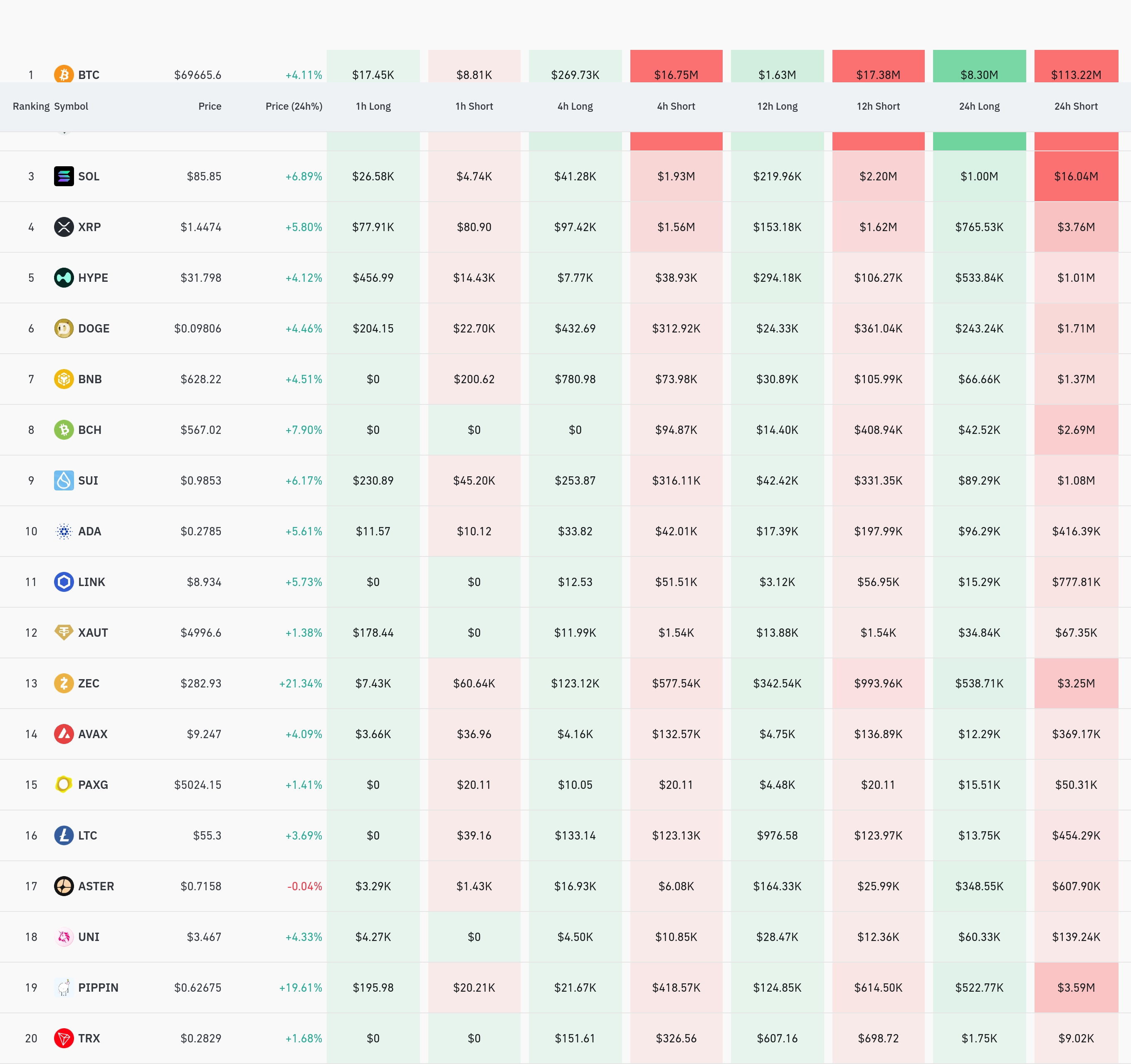Click the BNB coin icon

[x=64, y=379]
